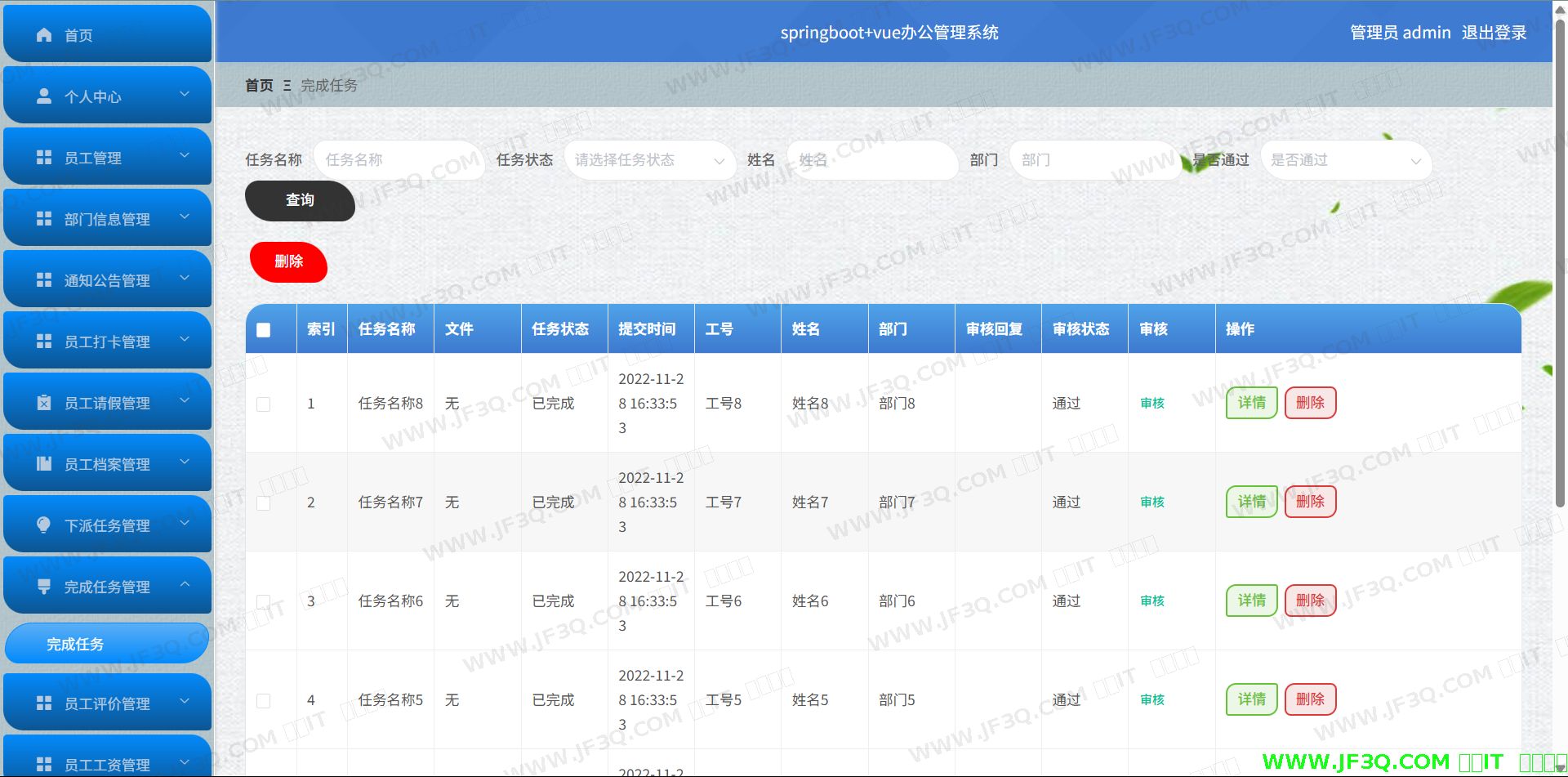
Task: Click the calendar icon beside 员工请假管理
Action: tap(44, 403)
